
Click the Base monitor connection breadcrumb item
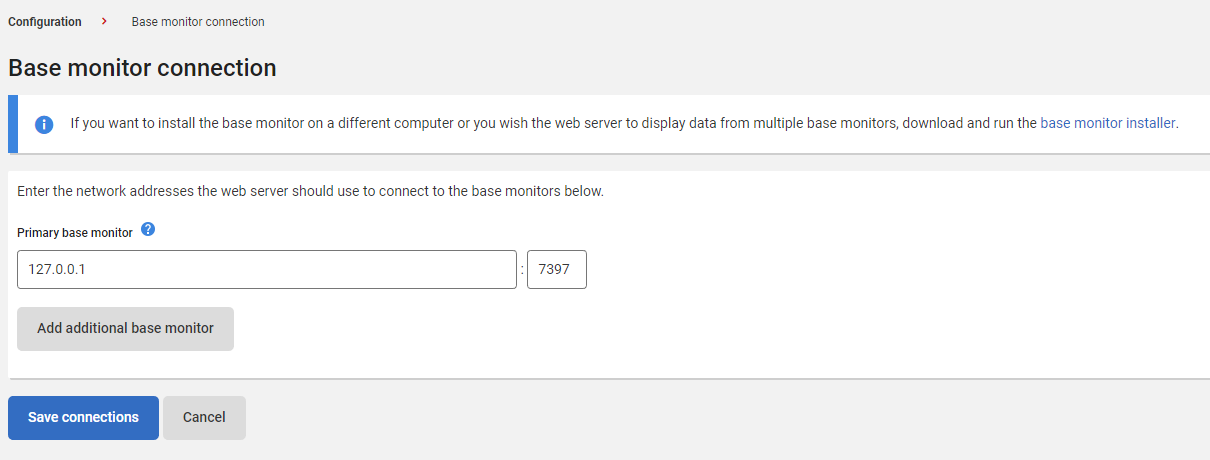[198, 21]
